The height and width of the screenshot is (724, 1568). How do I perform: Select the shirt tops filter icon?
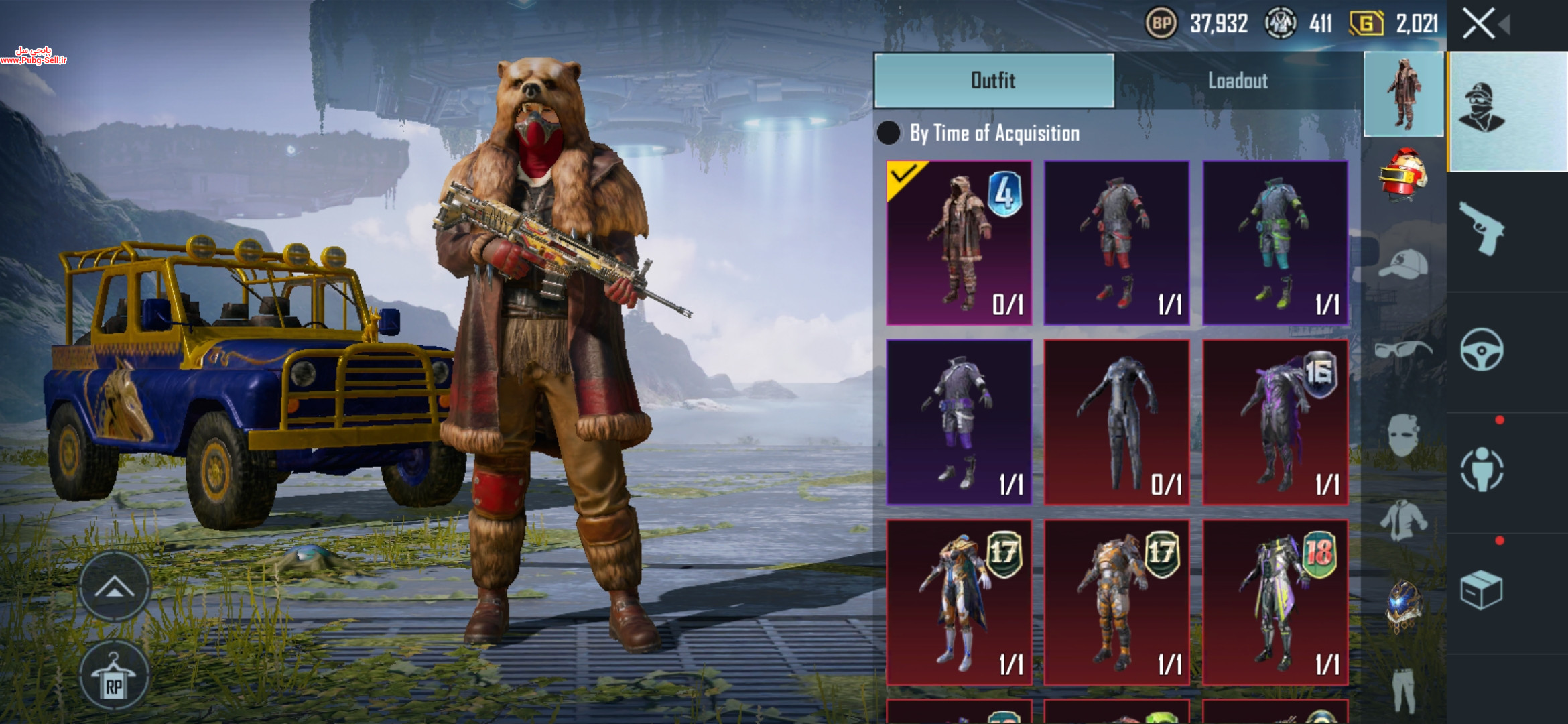(x=1402, y=520)
